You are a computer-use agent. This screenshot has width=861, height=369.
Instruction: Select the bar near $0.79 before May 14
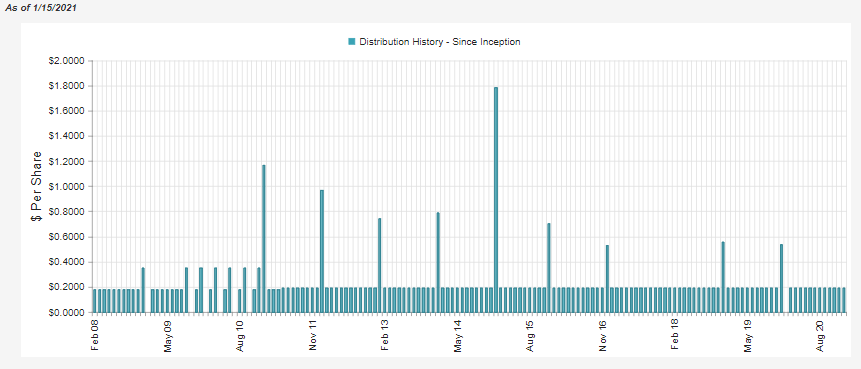[438, 262]
